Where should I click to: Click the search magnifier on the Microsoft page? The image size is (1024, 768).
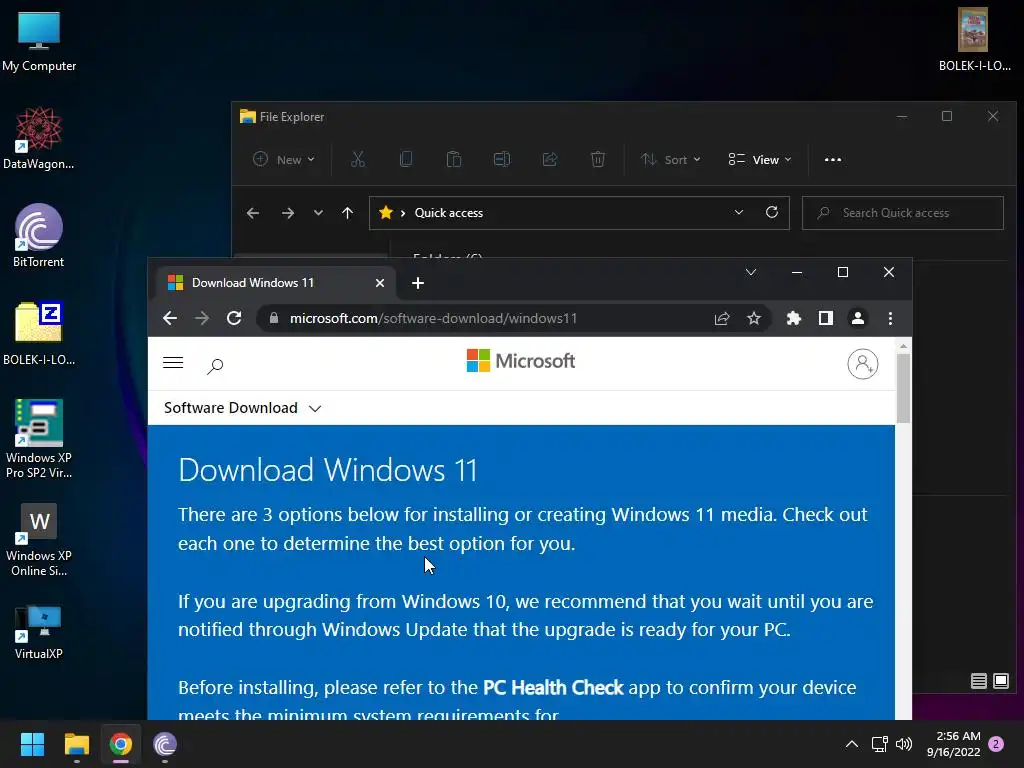(x=215, y=366)
